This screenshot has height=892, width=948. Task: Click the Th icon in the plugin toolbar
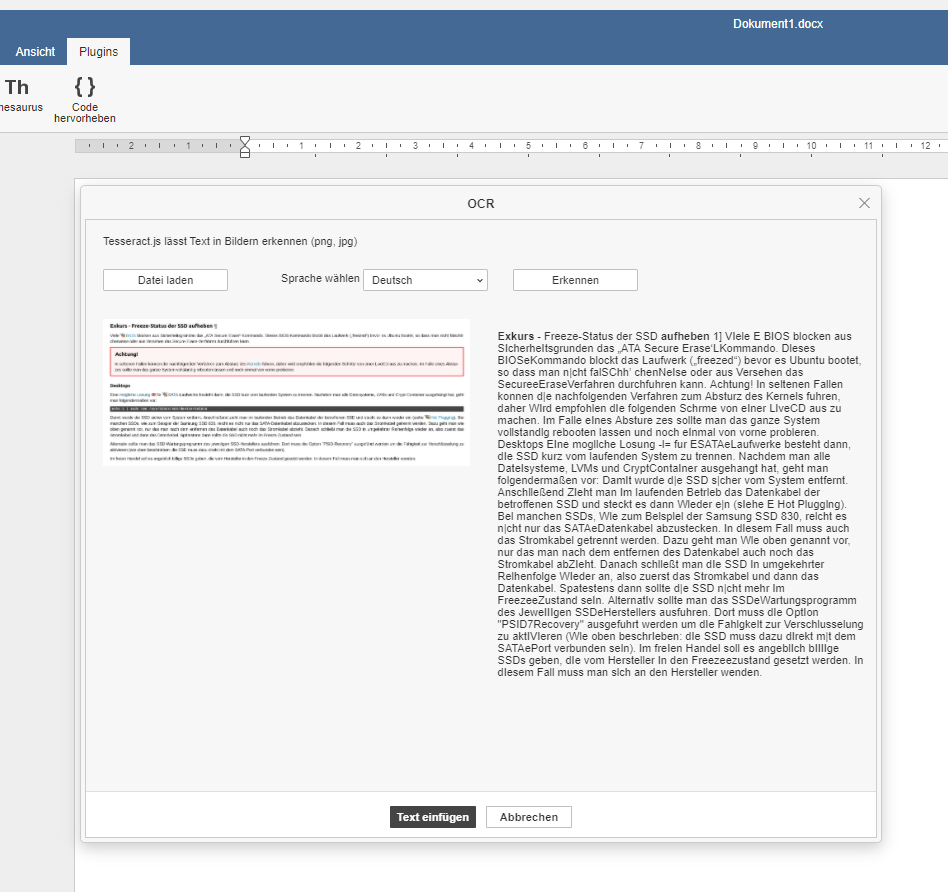pyautogui.click(x=17, y=87)
